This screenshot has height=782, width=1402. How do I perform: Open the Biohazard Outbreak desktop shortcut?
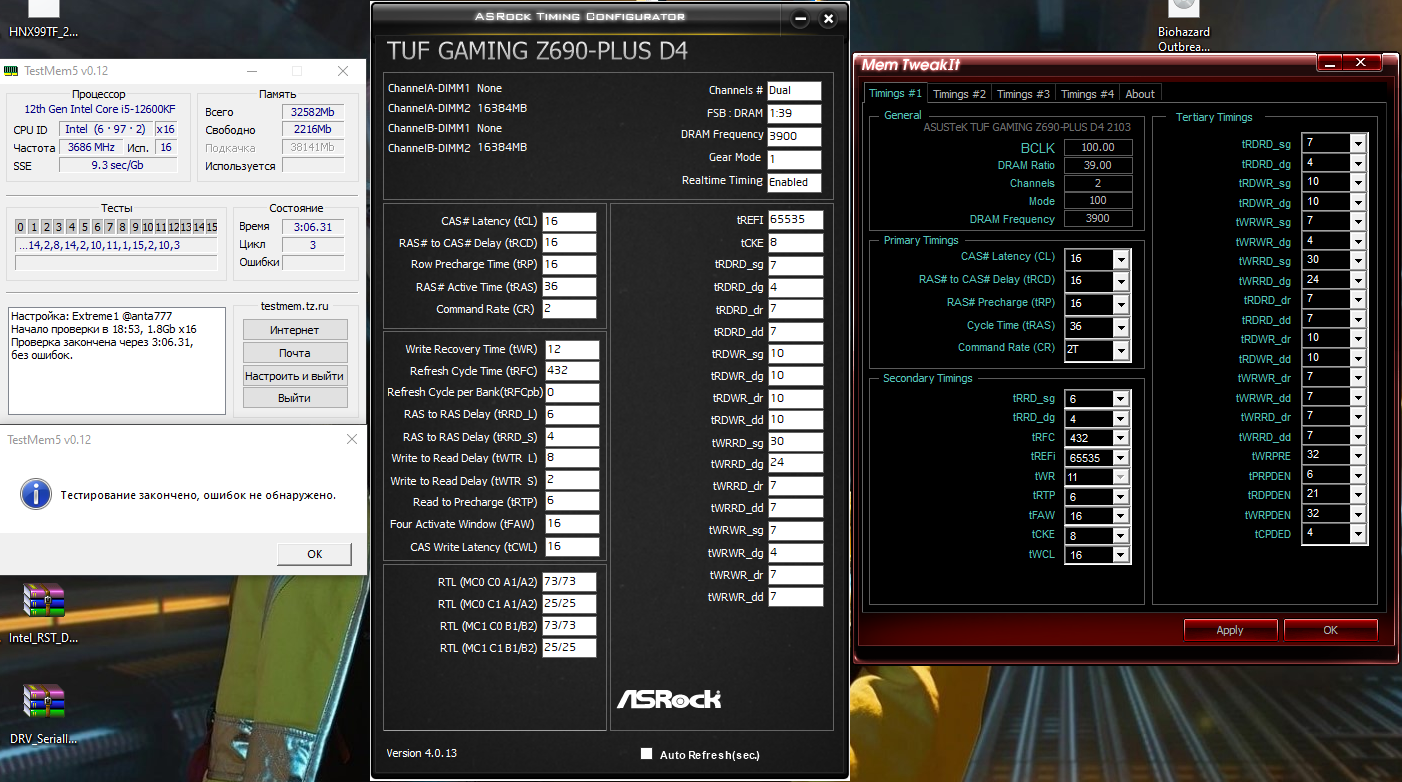point(1184,24)
